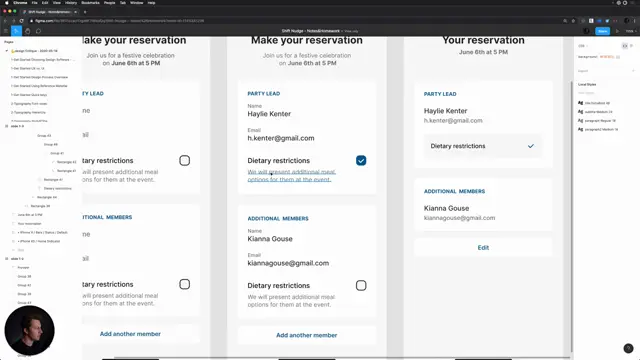Viewport: 640px width, 360px height.
Task: Select the Preview layer
Action: (23, 268)
